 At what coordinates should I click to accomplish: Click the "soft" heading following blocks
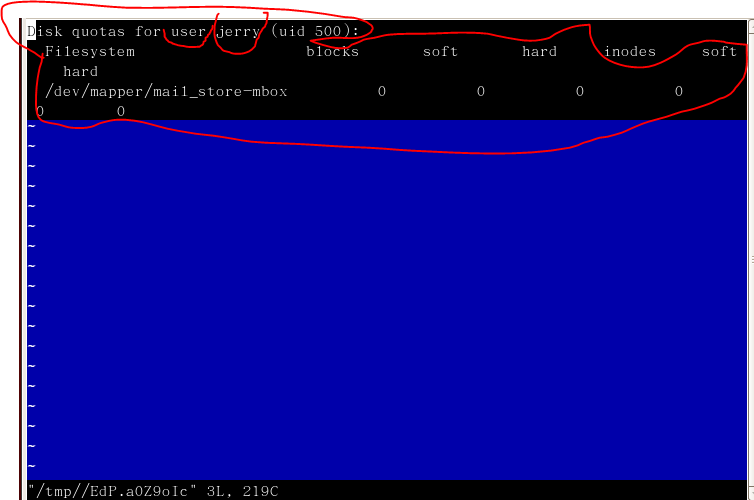pos(440,51)
